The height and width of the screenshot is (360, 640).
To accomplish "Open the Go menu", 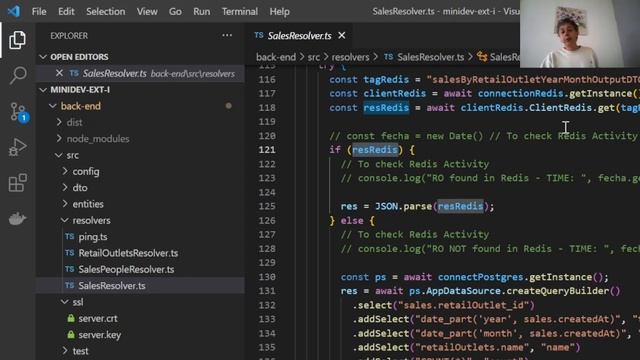I will (175, 11).
